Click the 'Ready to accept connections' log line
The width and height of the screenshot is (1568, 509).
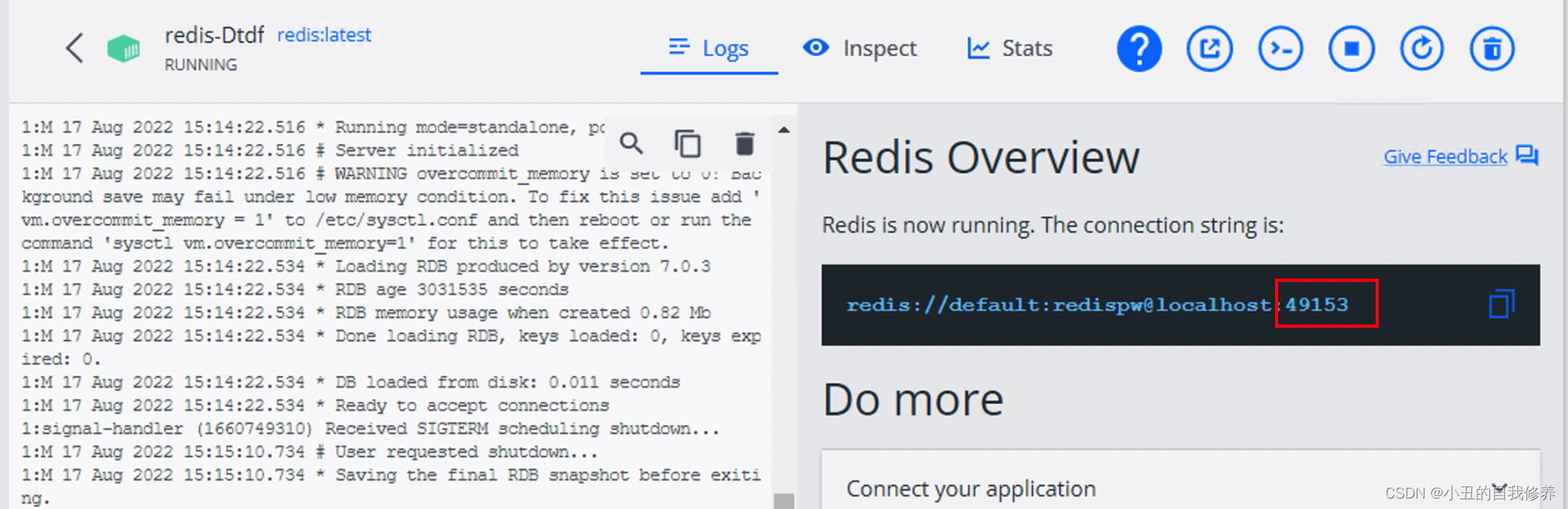pos(316,405)
